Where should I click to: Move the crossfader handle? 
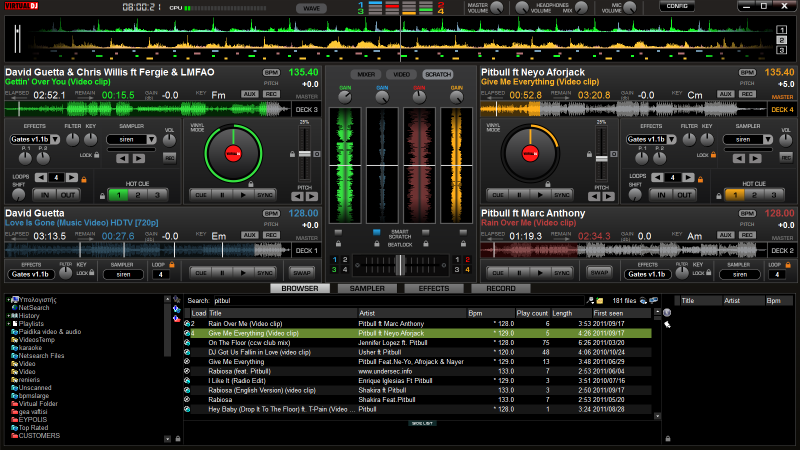pos(401,265)
